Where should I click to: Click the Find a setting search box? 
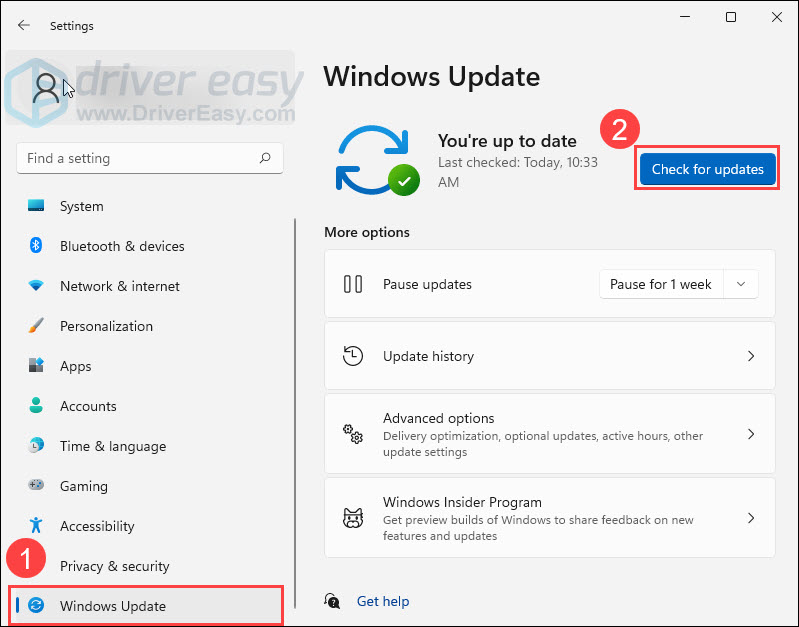(x=138, y=158)
